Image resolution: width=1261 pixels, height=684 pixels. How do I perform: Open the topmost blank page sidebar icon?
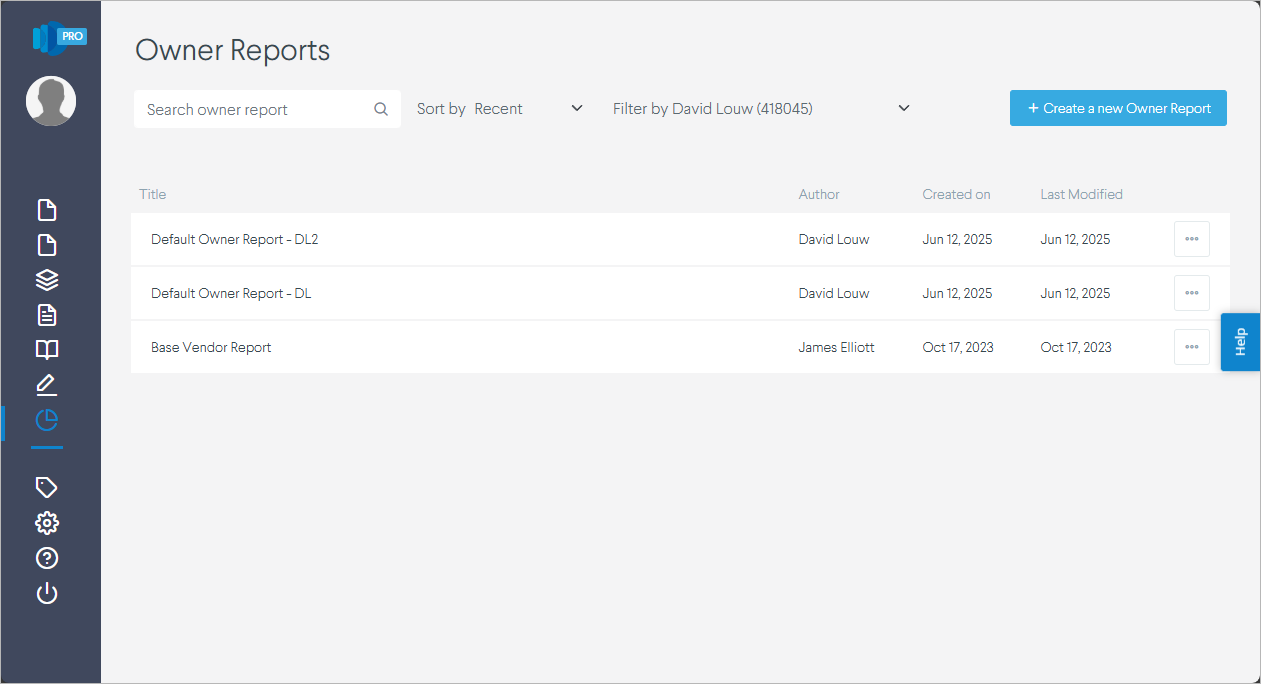(47, 210)
